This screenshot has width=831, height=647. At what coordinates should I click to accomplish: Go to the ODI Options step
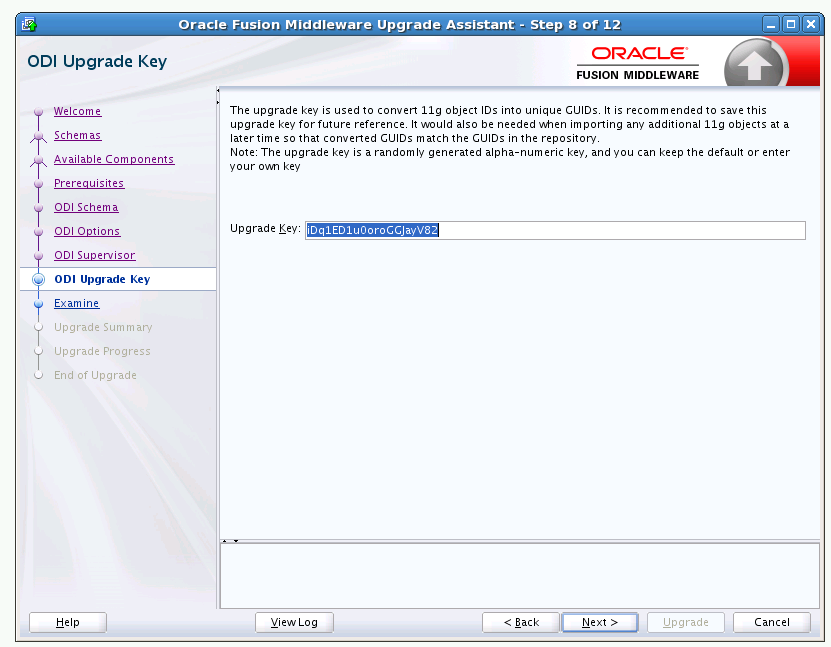(87, 231)
